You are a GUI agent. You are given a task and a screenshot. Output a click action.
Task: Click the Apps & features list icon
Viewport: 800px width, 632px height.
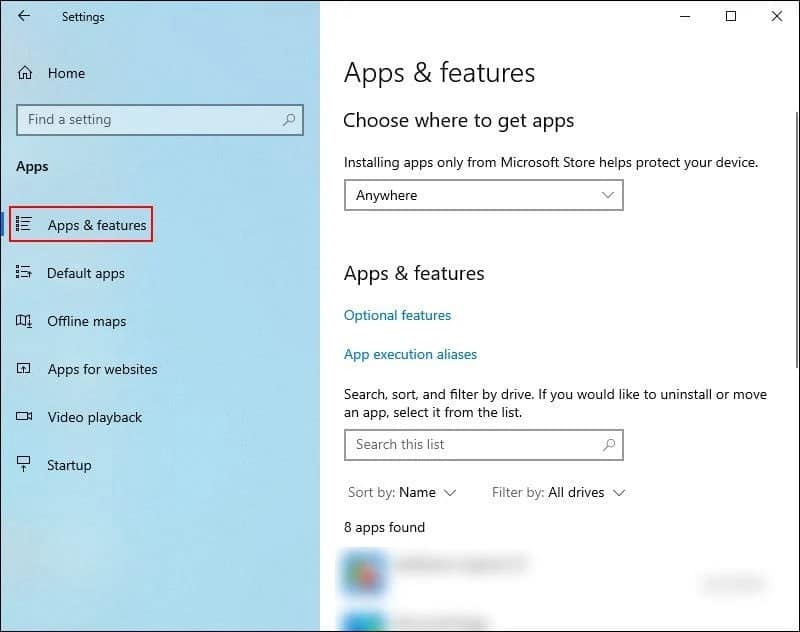pyautogui.click(x=24, y=224)
